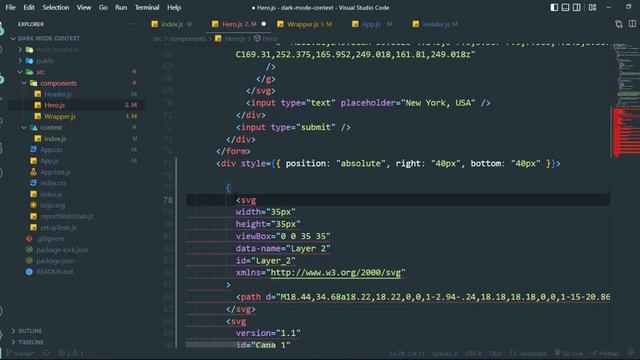Open the View menu
The width and height of the screenshot is (640, 360).
(x=84, y=7)
